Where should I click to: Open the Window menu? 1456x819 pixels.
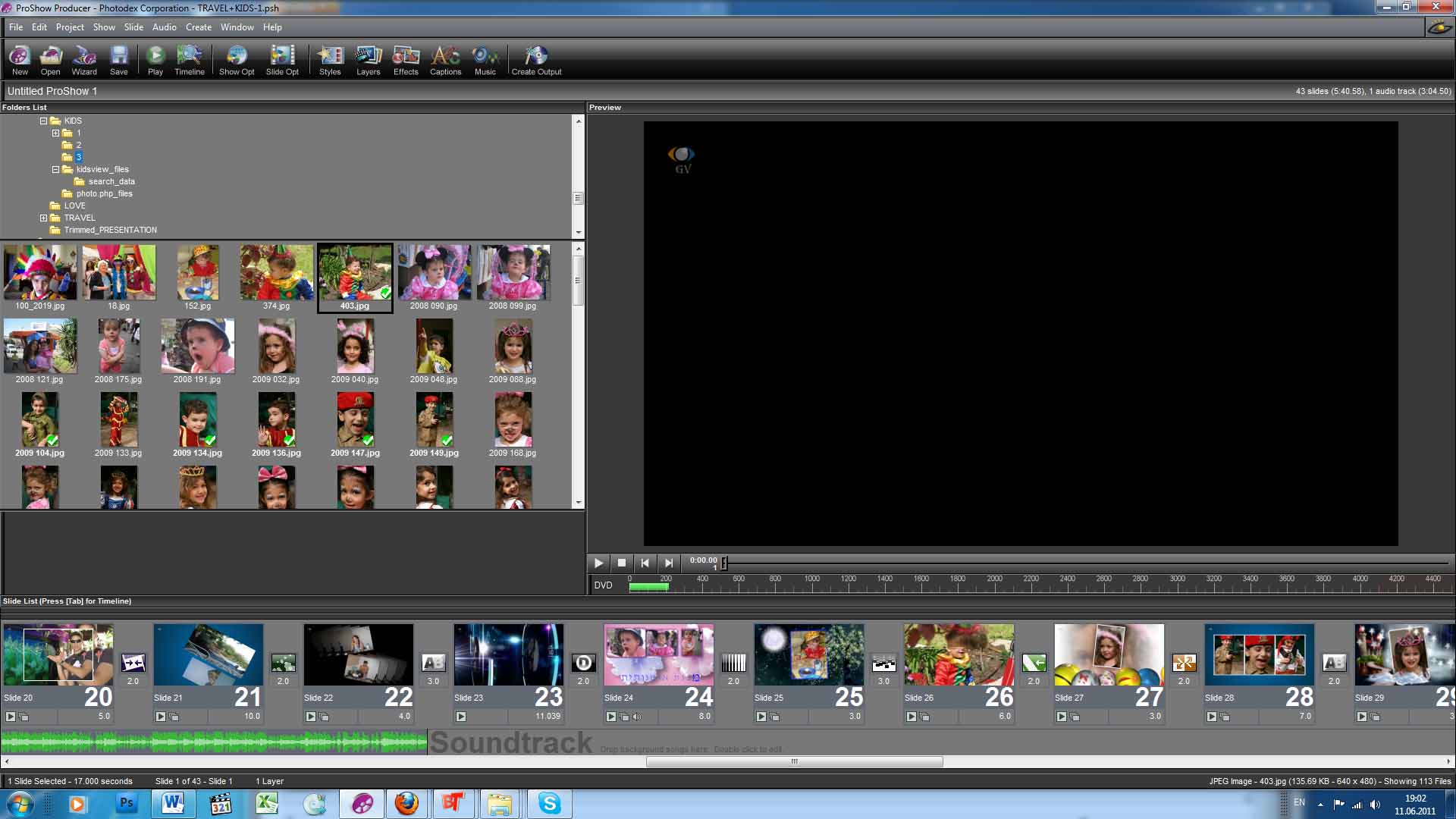[x=237, y=27]
